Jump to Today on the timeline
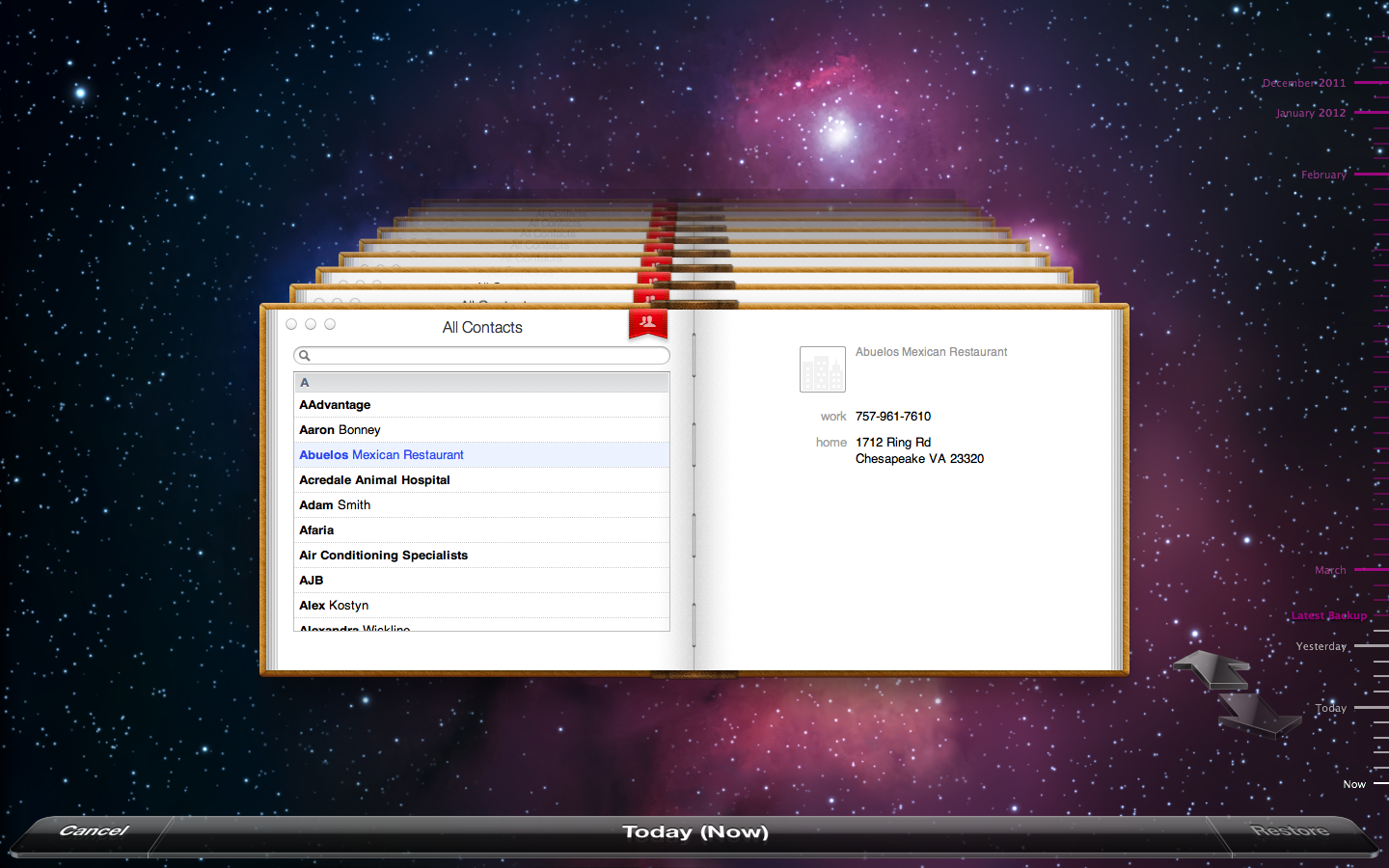Viewport: 1389px width, 868px height. tap(1331, 708)
